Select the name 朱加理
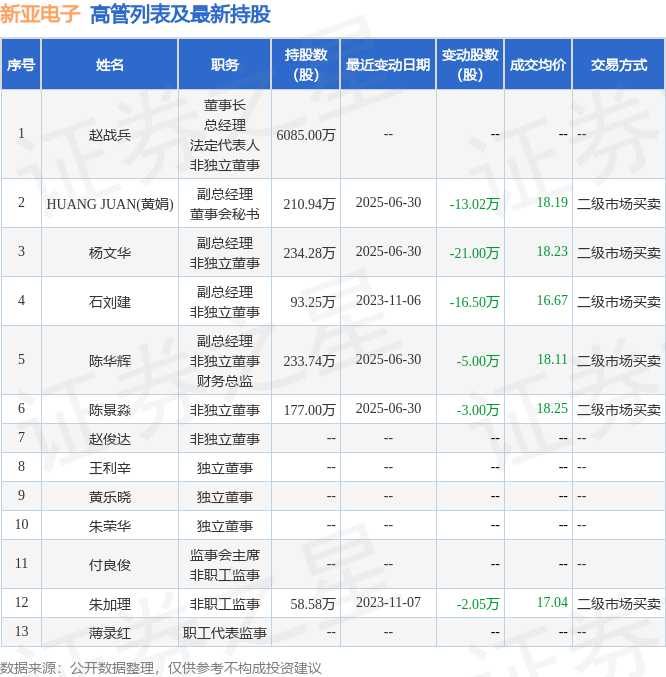 coord(110,604)
